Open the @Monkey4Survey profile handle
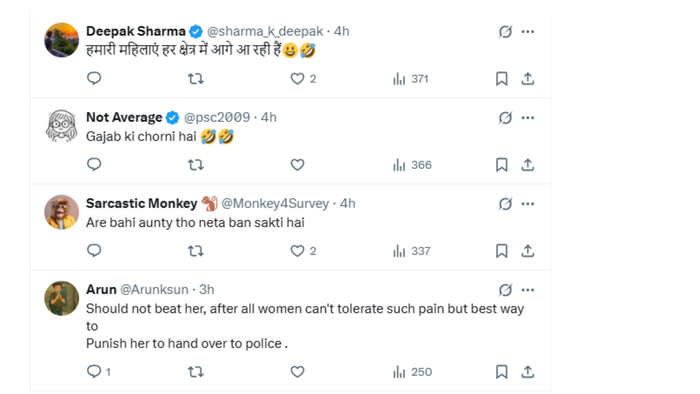The width and height of the screenshot is (700, 394). pos(275,203)
